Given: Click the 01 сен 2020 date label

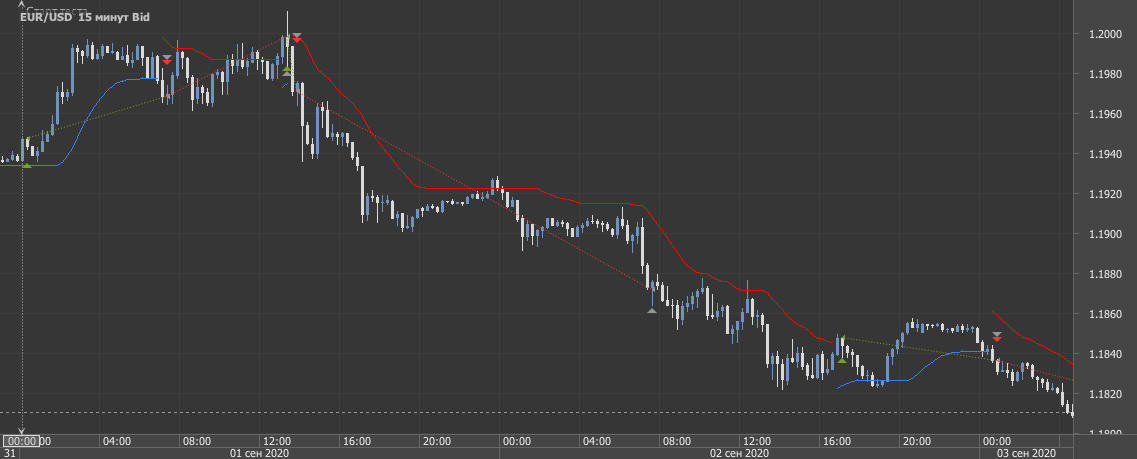Looking at the screenshot, I should coord(260,453).
